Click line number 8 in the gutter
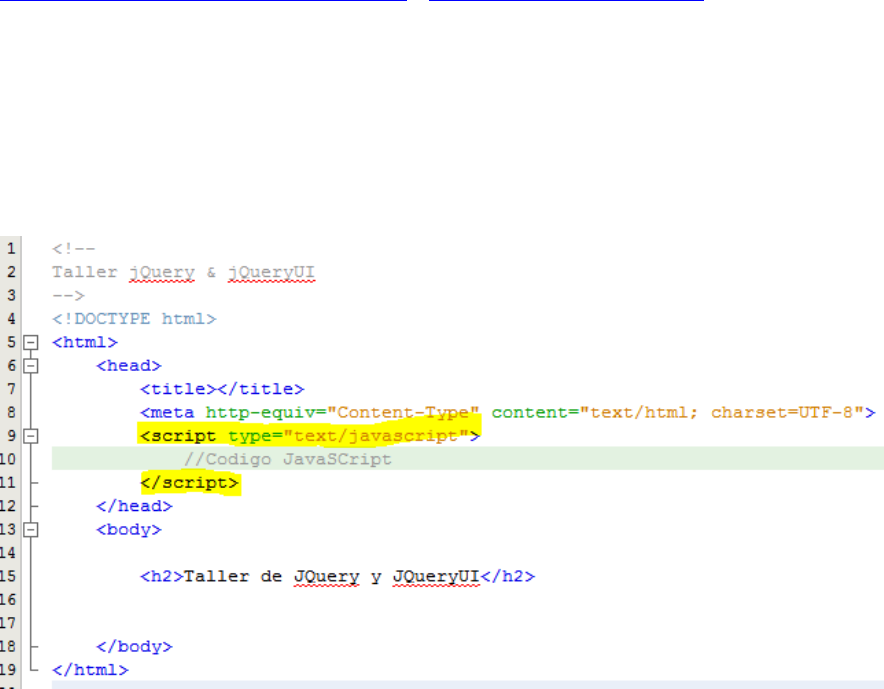Image resolution: width=884 pixels, height=689 pixels. 11,412
